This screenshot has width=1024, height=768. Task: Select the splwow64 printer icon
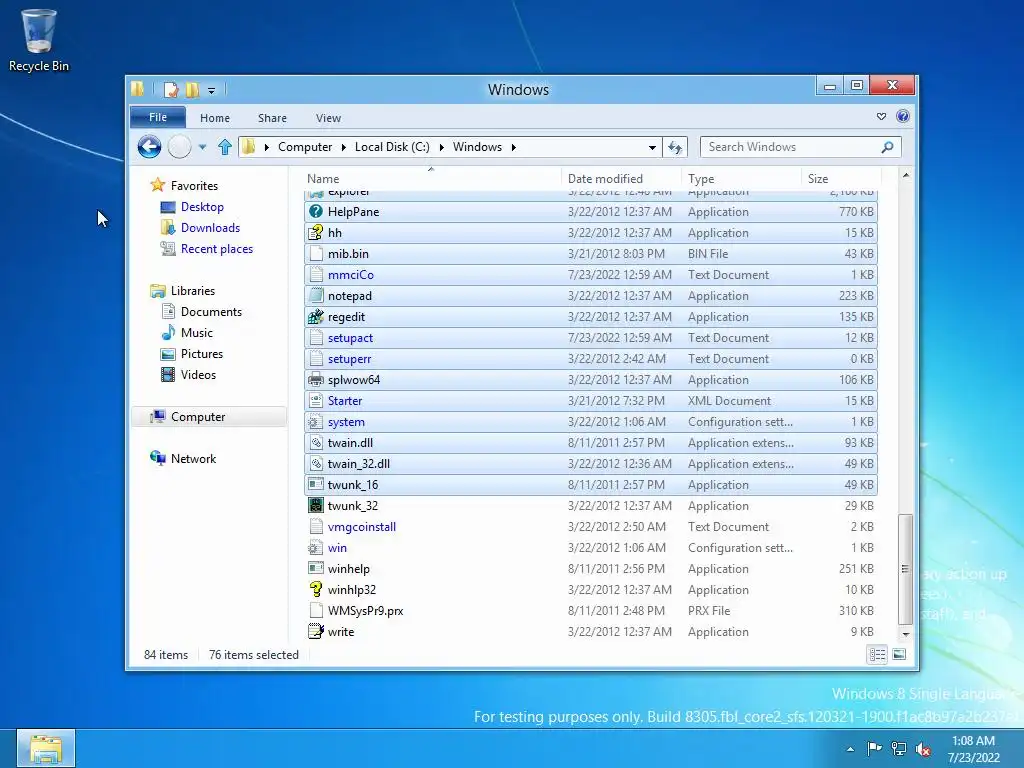[316, 380]
